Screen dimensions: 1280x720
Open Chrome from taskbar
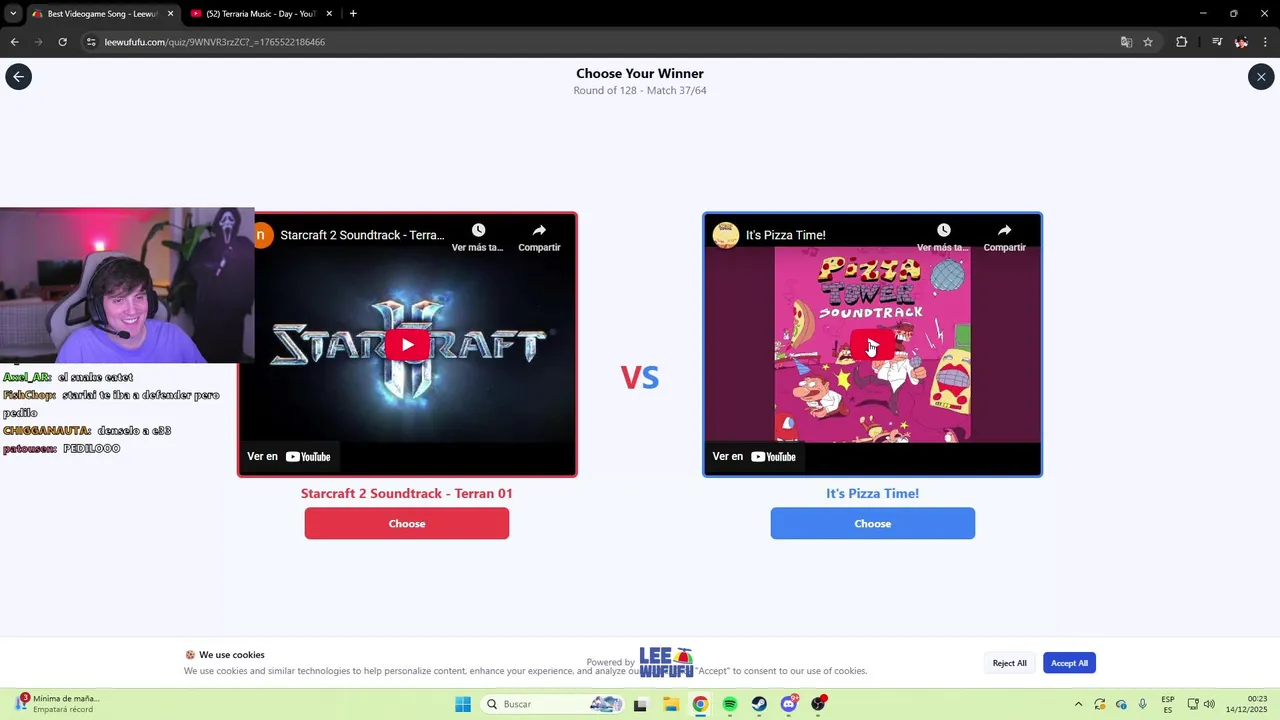click(x=700, y=704)
